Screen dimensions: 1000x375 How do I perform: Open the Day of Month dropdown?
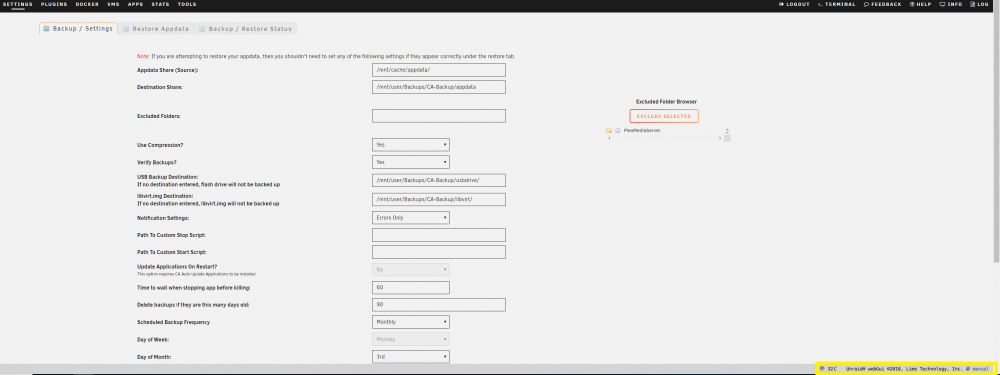411,357
